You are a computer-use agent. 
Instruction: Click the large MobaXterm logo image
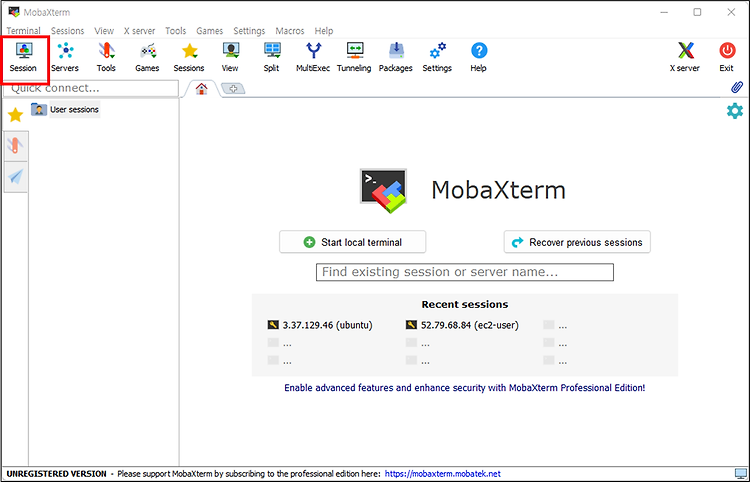(x=384, y=190)
